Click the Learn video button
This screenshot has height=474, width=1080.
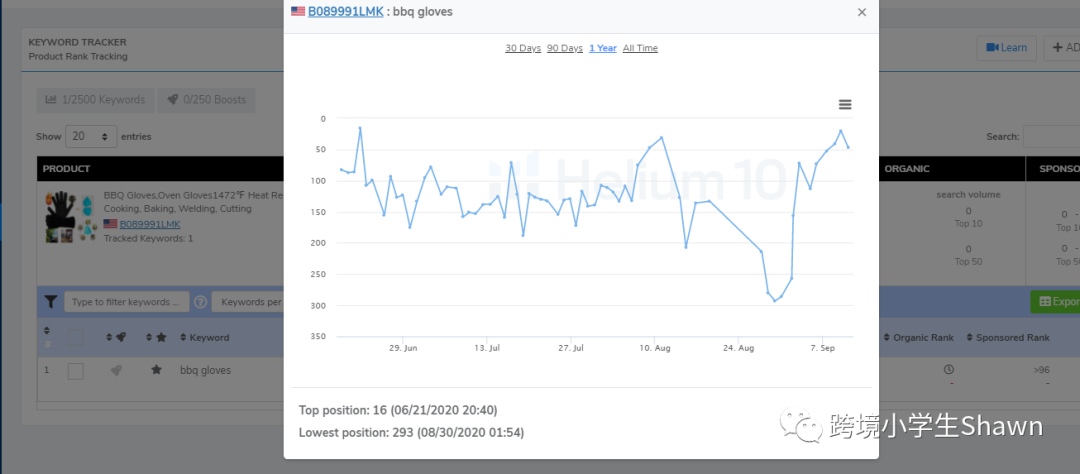[x=1006, y=48]
